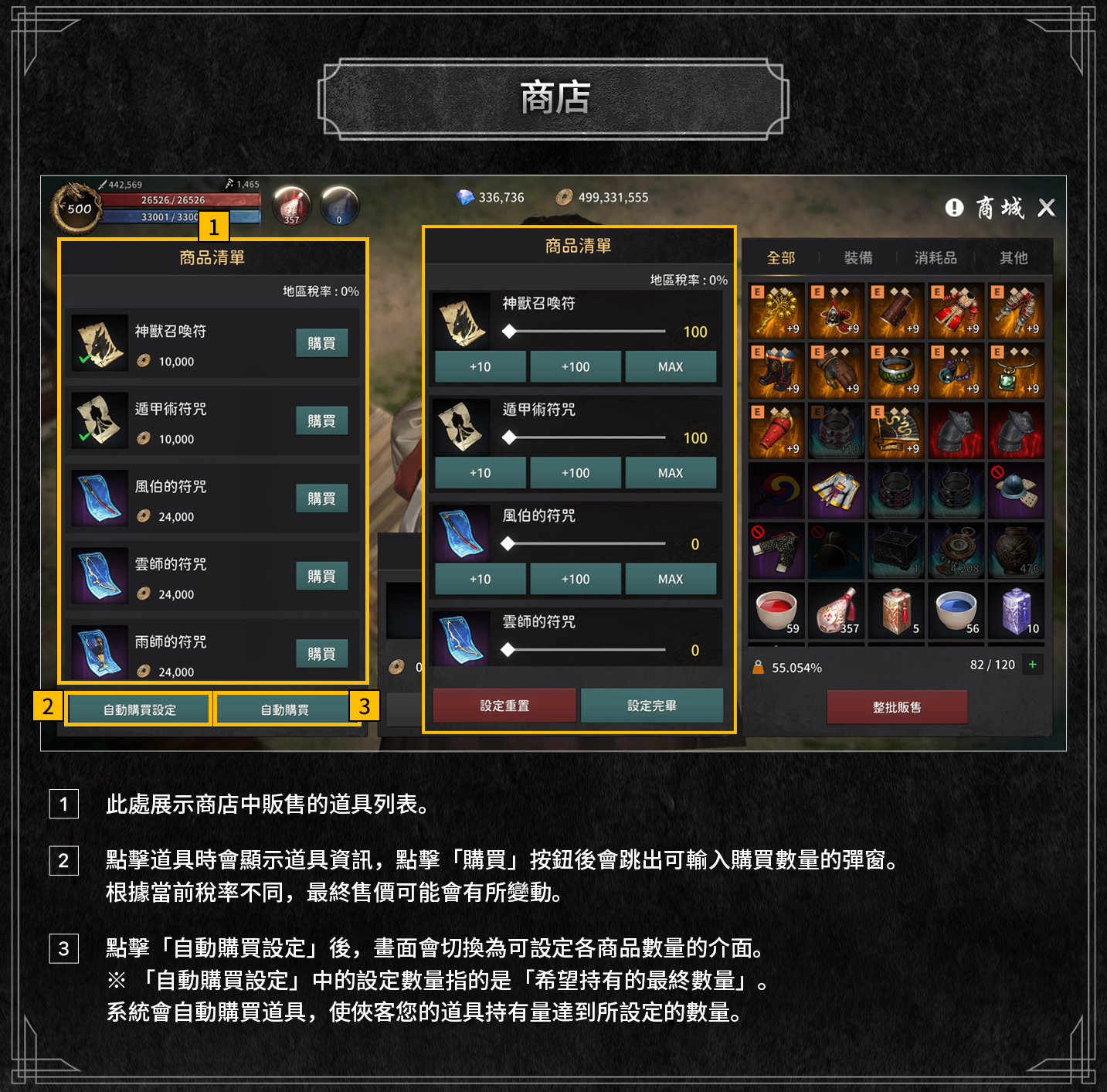The width and height of the screenshot is (1107, 1092).
Task: Open 自動購買設定 button
Action: click(139, 709)
